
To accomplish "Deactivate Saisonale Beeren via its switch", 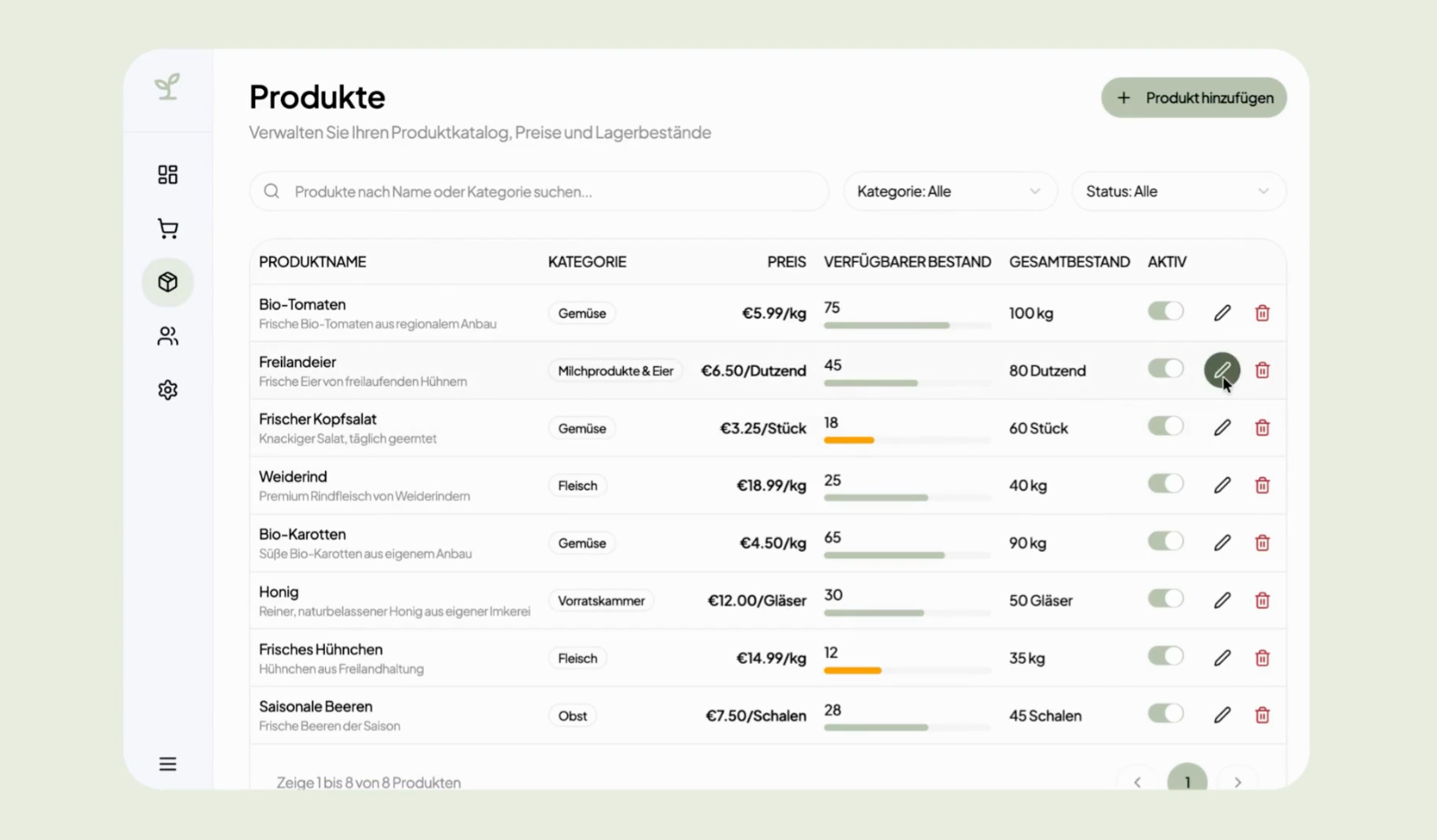I will pos(1165,714).
